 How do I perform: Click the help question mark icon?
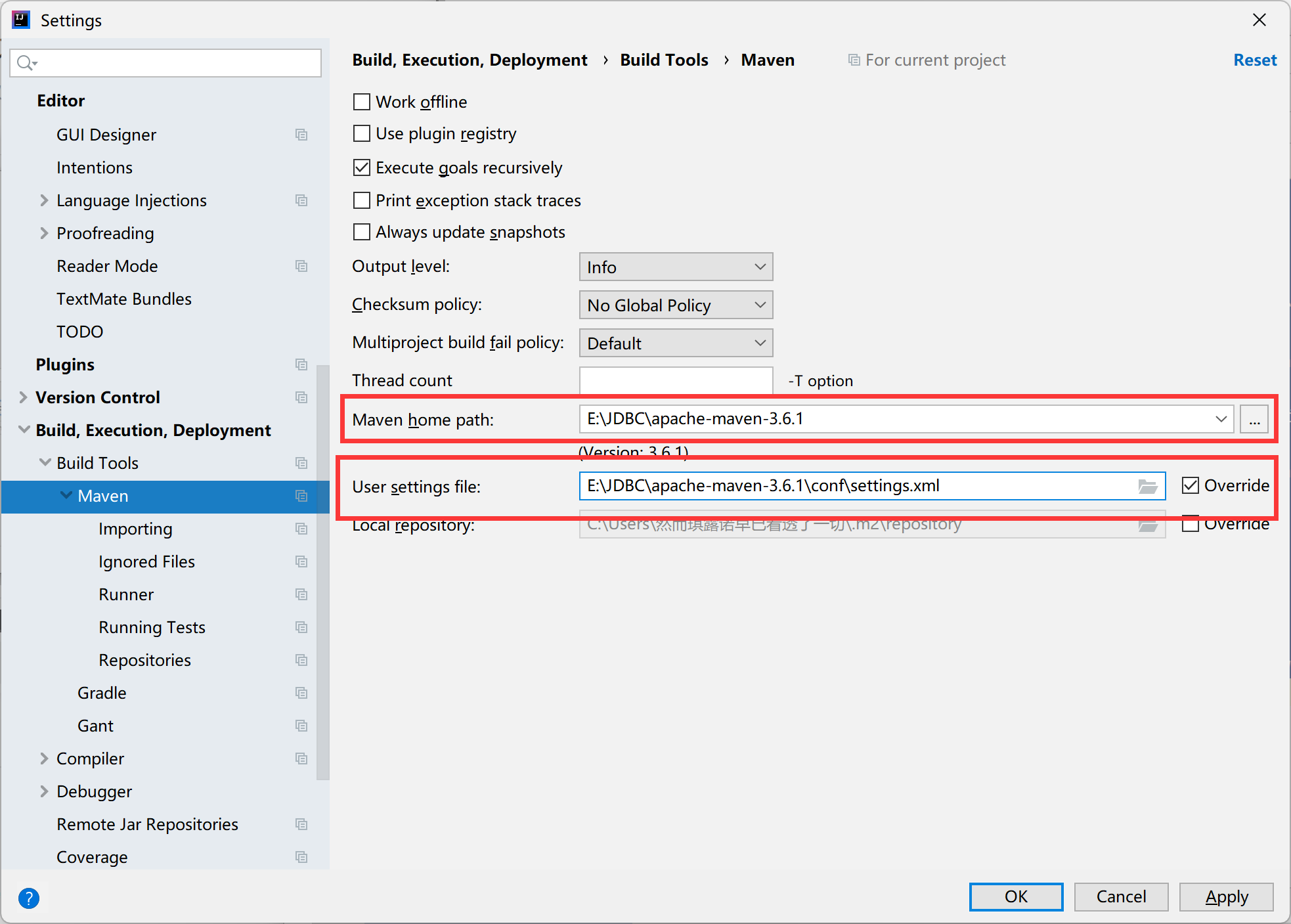point(29,898)
